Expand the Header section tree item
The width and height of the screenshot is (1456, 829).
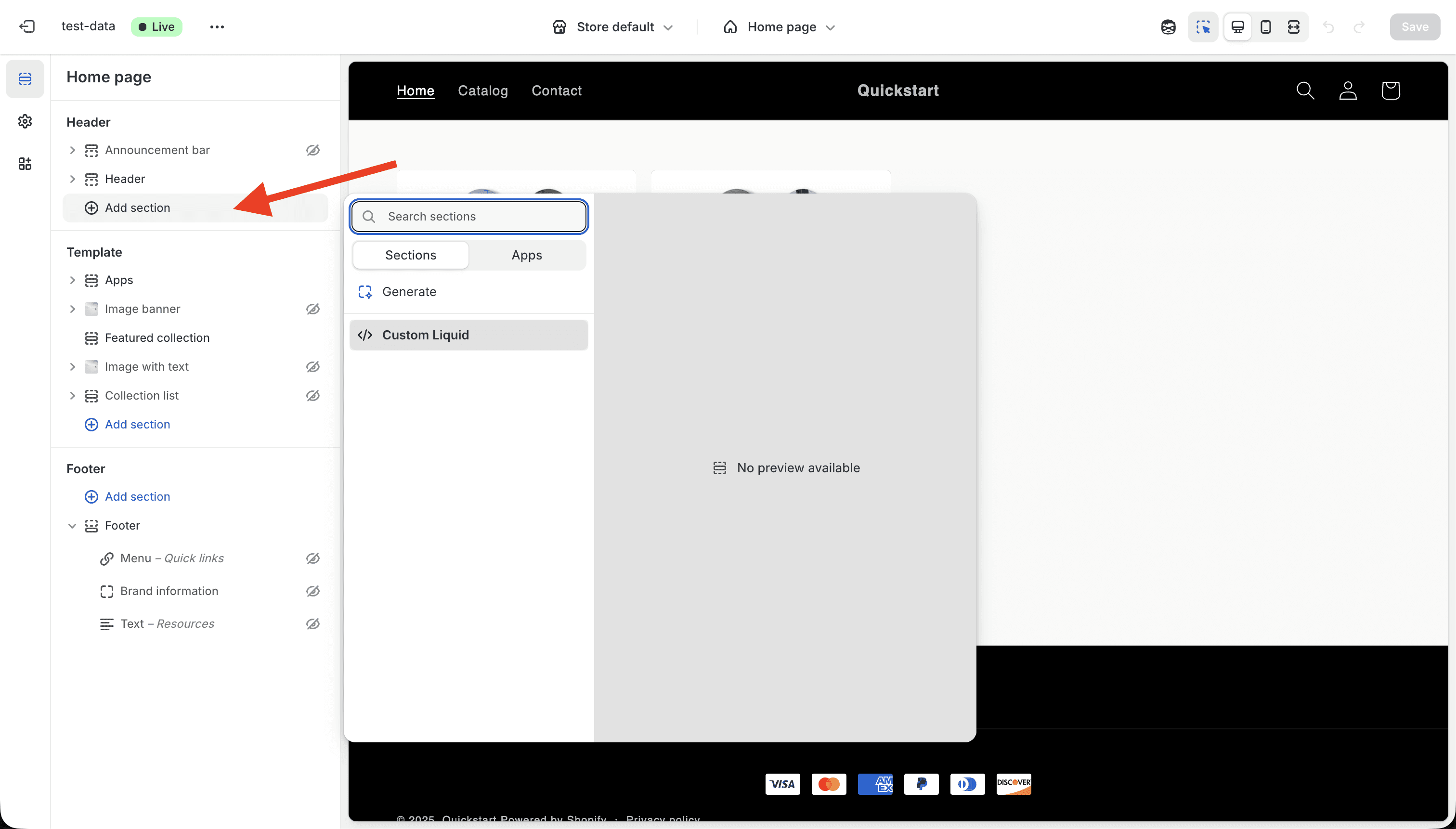coord(72,180)
